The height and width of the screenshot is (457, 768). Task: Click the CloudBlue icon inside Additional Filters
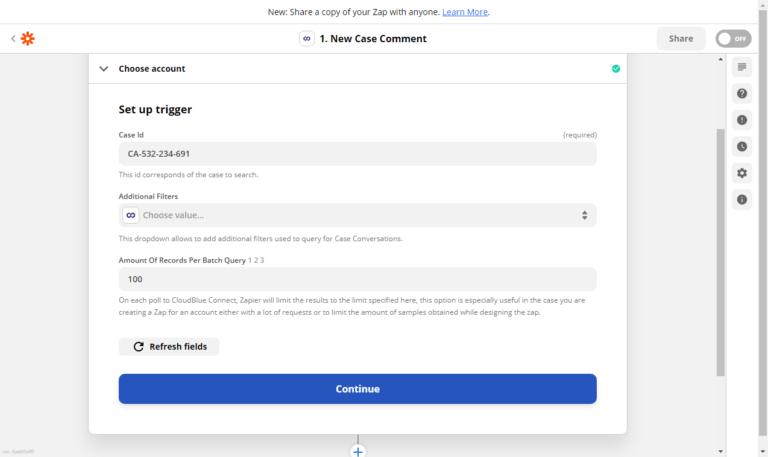point(131,215)
